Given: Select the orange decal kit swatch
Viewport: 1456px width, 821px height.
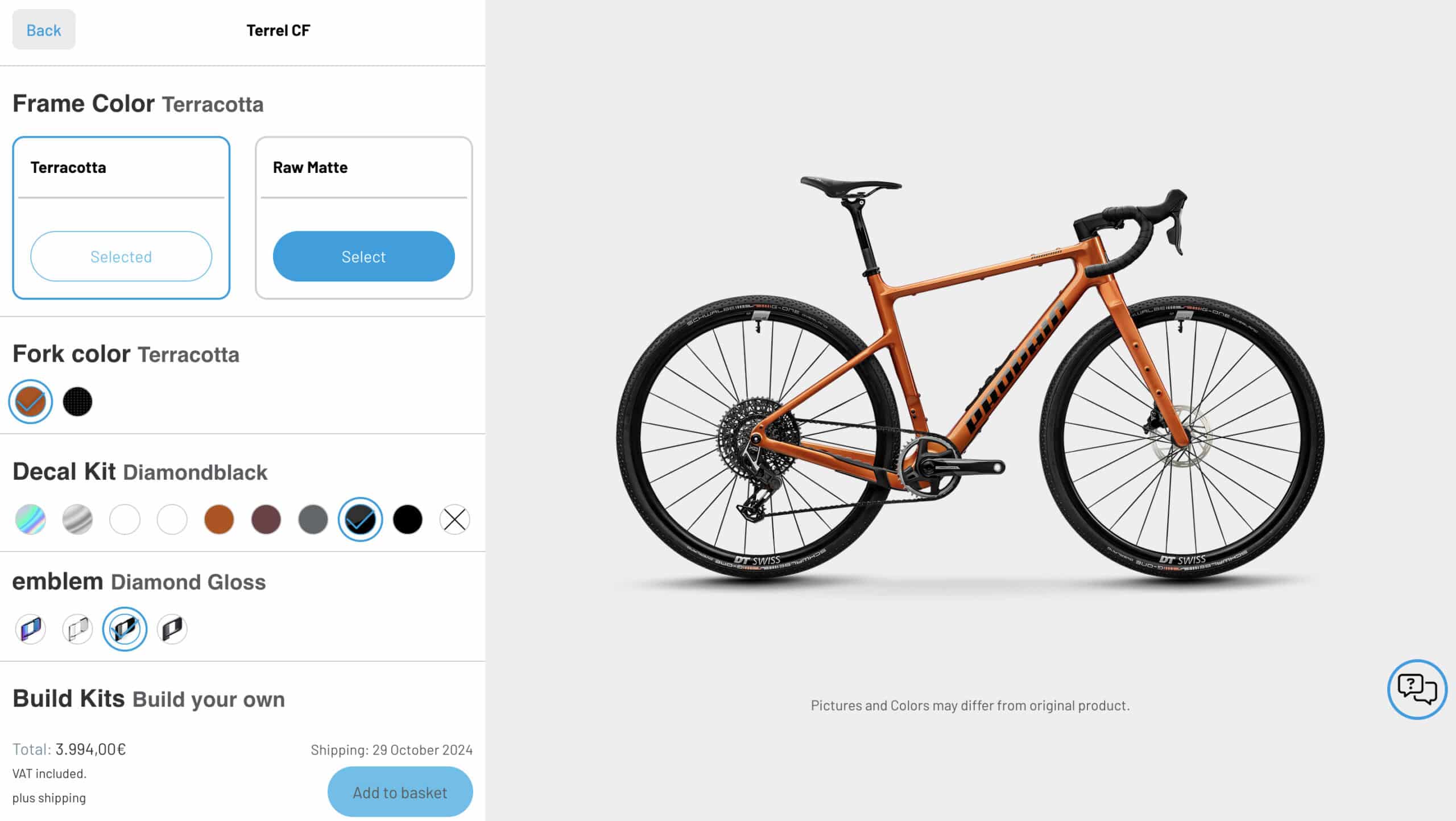Looking at the screenshot, I should click(219, 520).
